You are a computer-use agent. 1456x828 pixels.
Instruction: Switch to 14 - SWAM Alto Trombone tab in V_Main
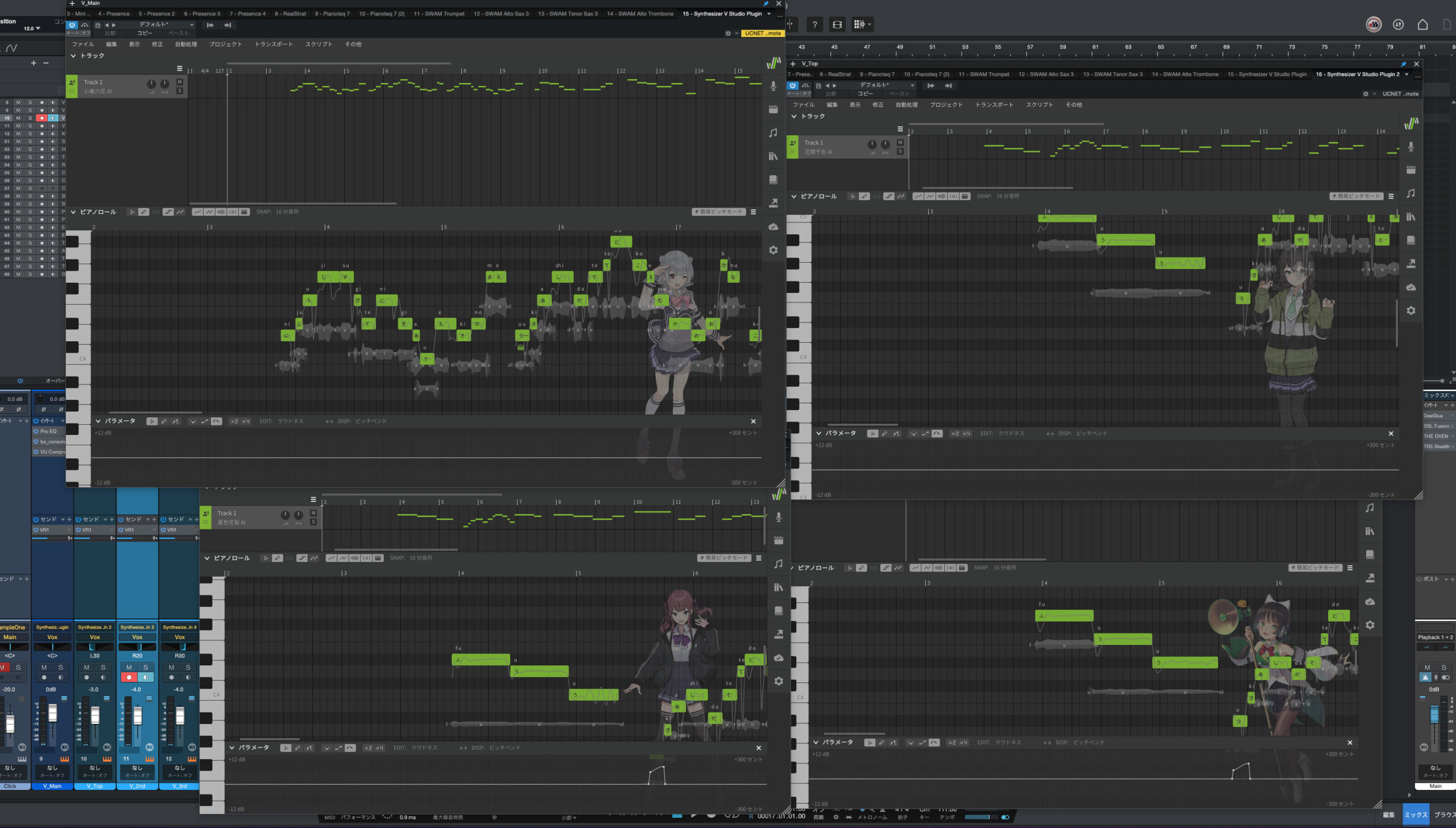(x=640, y=14)
